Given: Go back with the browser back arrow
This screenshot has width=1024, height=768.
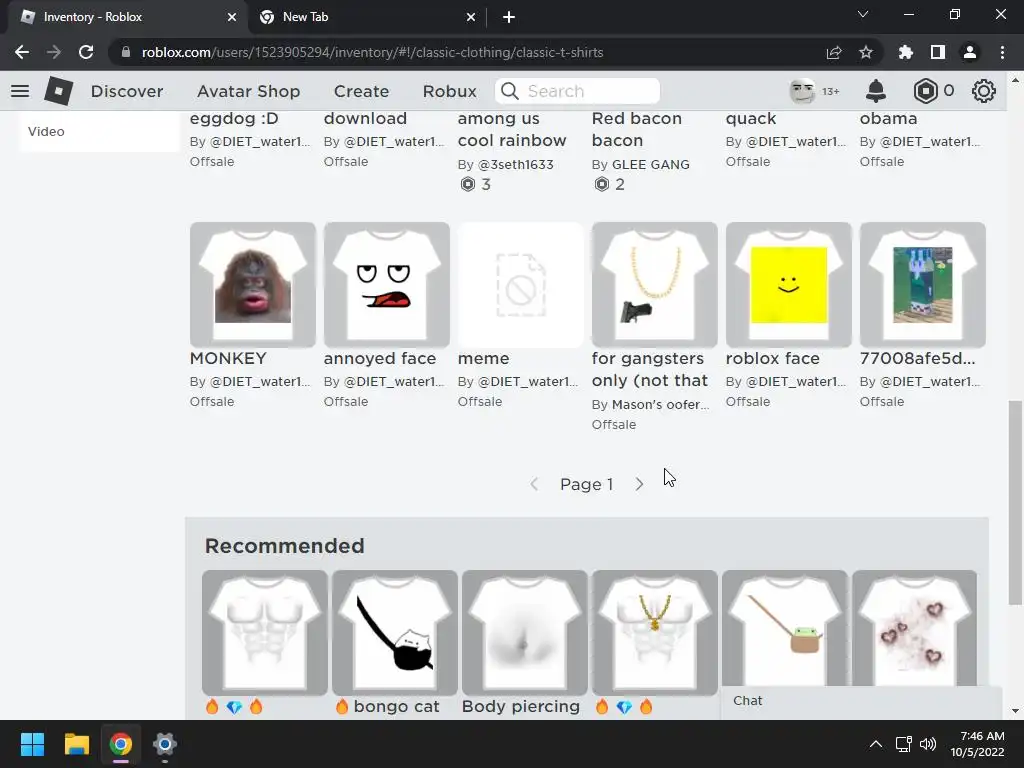Looking at the screenshot, I should (22, 52).
